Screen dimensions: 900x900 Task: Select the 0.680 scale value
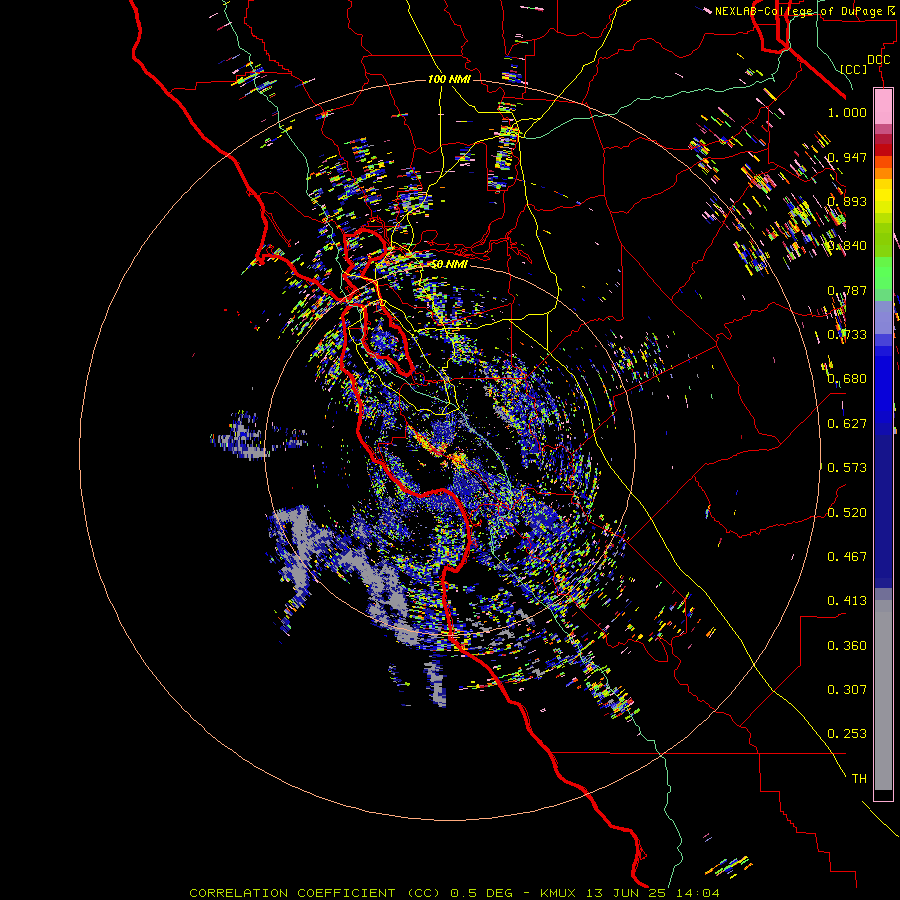pos(847,379)
